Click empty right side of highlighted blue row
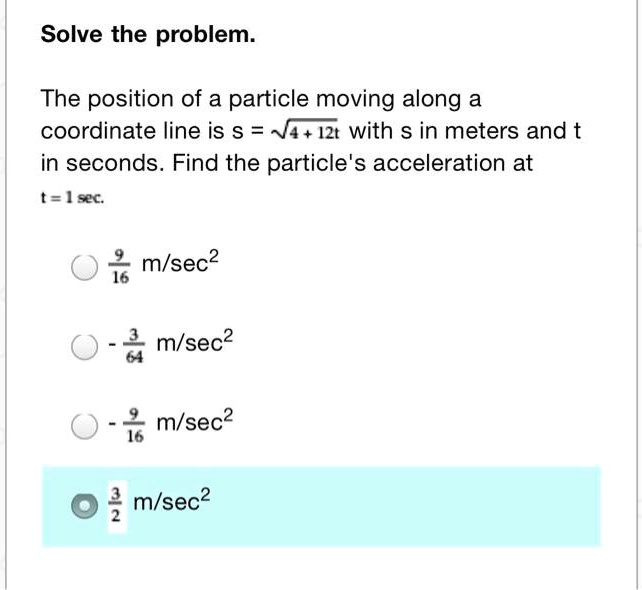The width and height of the screenshot is (642, 590). tap(450, 506)
